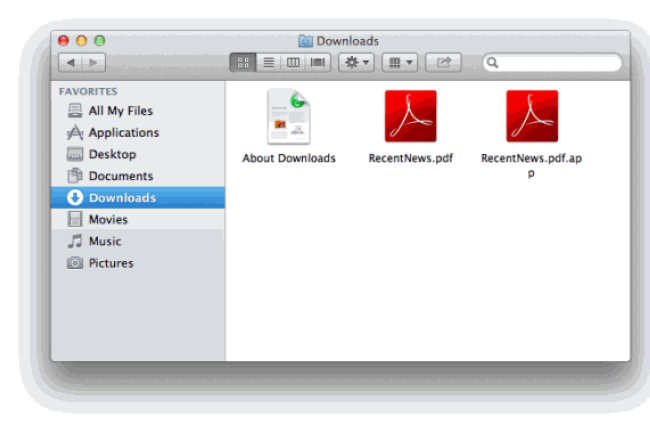Open the Action gear dropdown menu
650x433 pixels.
[356, 63]
